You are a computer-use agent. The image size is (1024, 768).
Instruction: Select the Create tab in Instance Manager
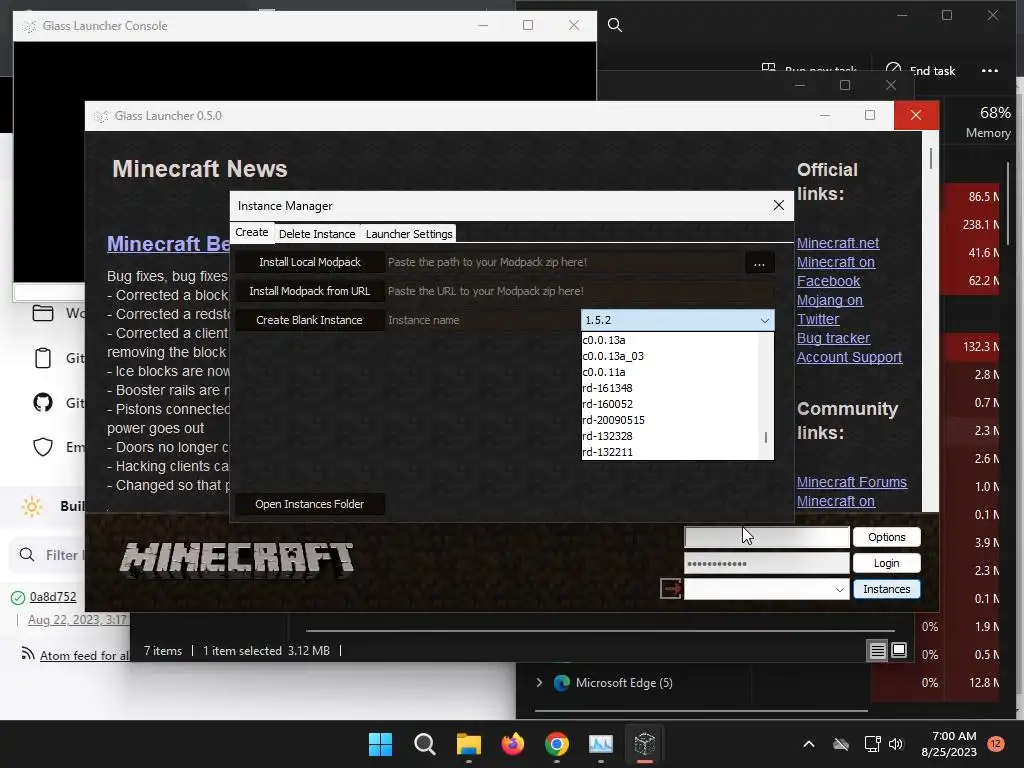[x=251, y=232]
